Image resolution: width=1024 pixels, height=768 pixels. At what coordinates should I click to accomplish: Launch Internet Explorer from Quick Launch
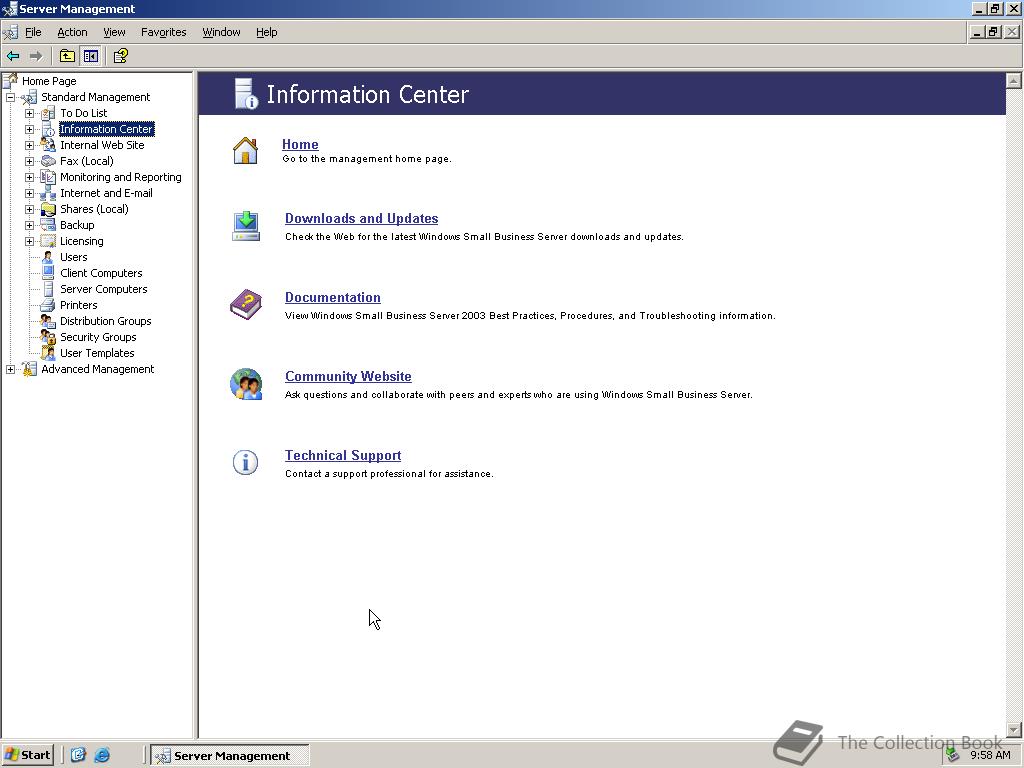tap(102, 755)
